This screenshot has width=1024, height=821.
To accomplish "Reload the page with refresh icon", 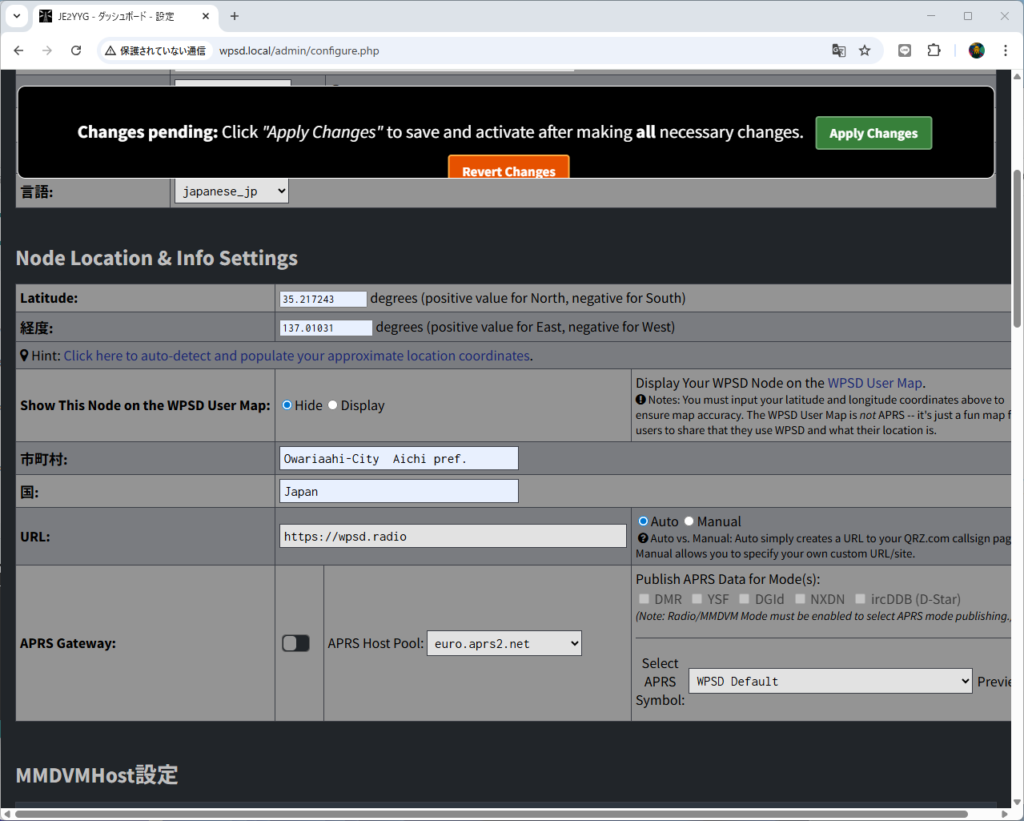I will click(x=76, y=51).
